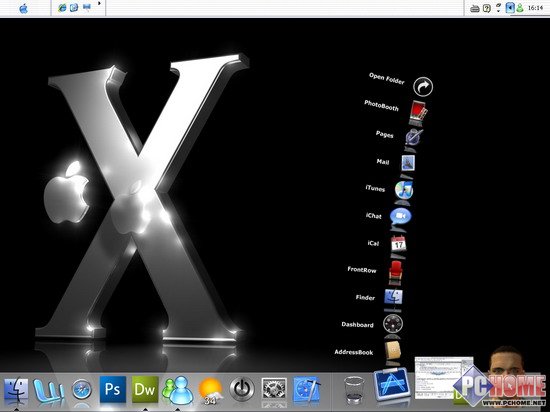Open the weather sun icon in dock
This screenshot has width=550, height=412.
tap(210, 391)
